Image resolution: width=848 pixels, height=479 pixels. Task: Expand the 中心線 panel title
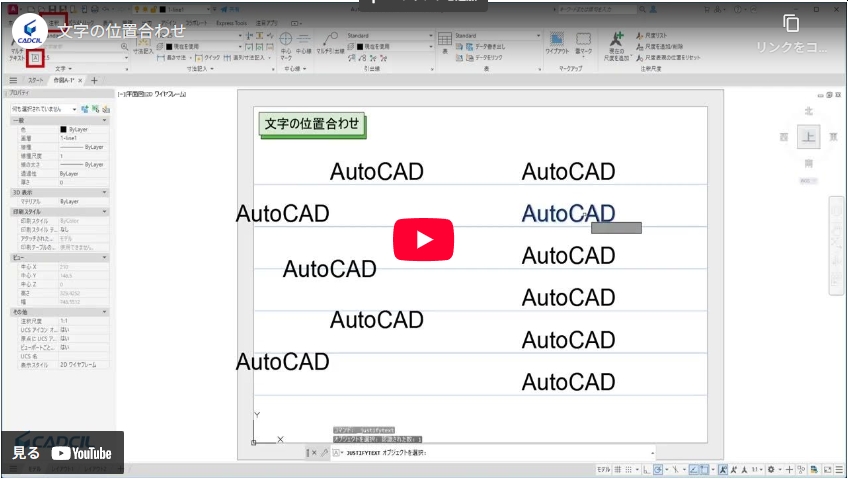click(x=297, y=69)
